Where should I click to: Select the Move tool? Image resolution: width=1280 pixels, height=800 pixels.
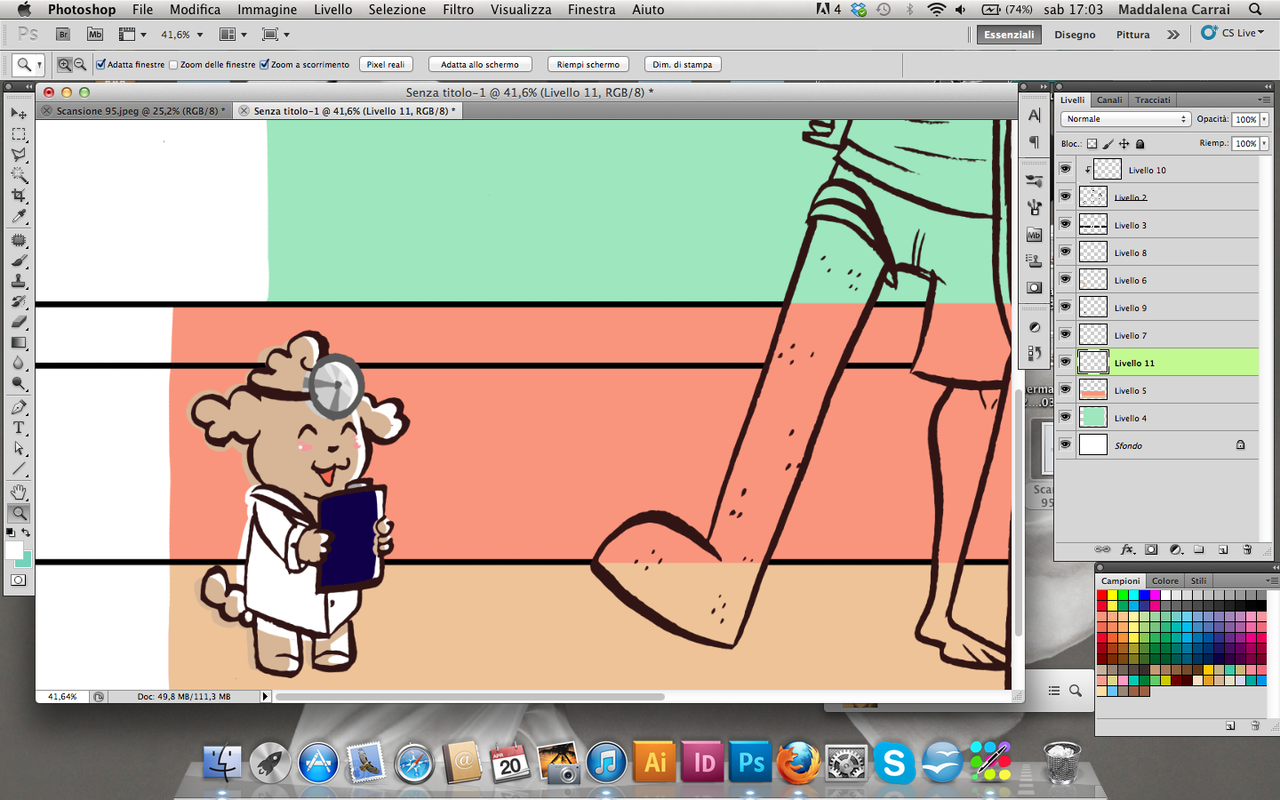(x=19, y=113)
